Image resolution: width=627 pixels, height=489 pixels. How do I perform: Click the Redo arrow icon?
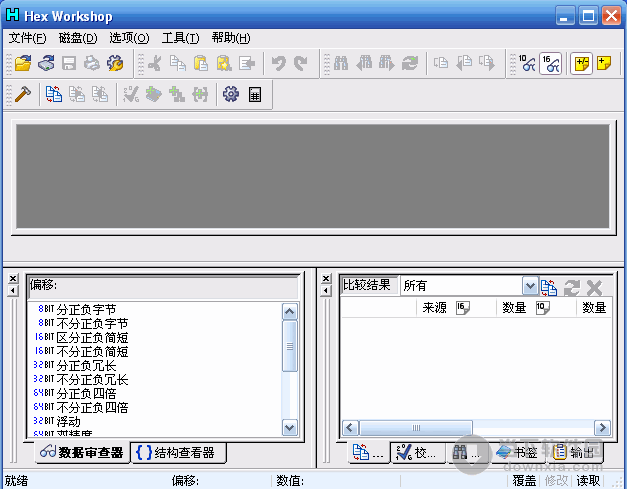(301, 63)
